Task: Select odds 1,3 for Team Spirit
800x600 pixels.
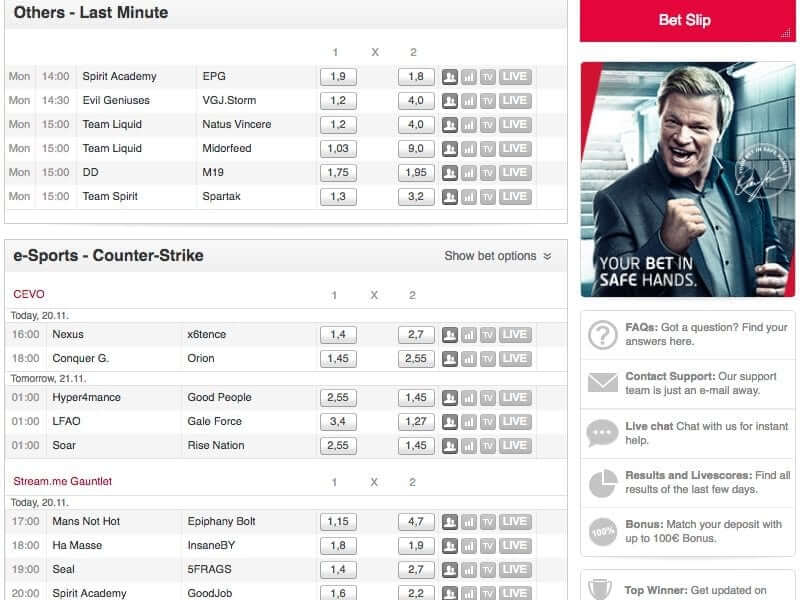Action: (338, 196)
